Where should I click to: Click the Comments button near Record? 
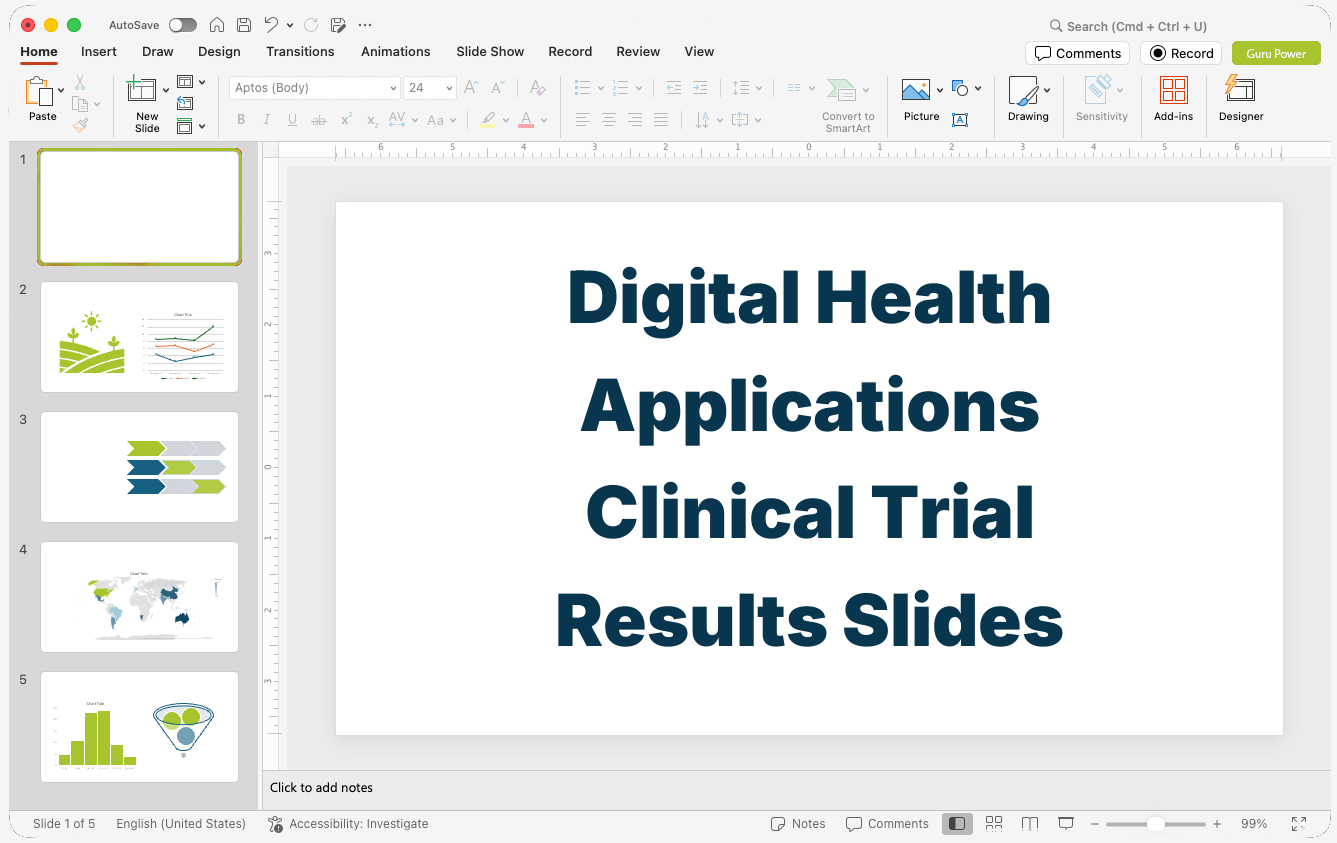[1077, 53]
